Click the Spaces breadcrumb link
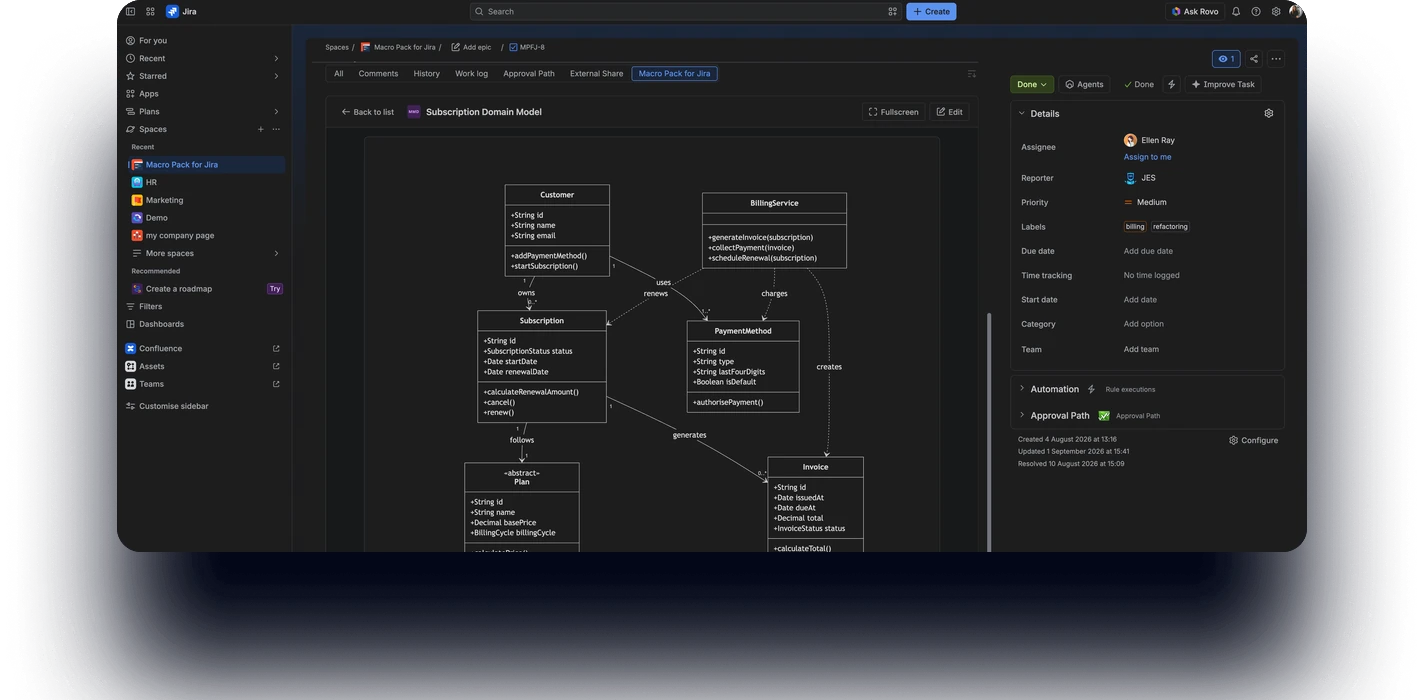This screenshot has height=700, width=1424. (337, 47)
